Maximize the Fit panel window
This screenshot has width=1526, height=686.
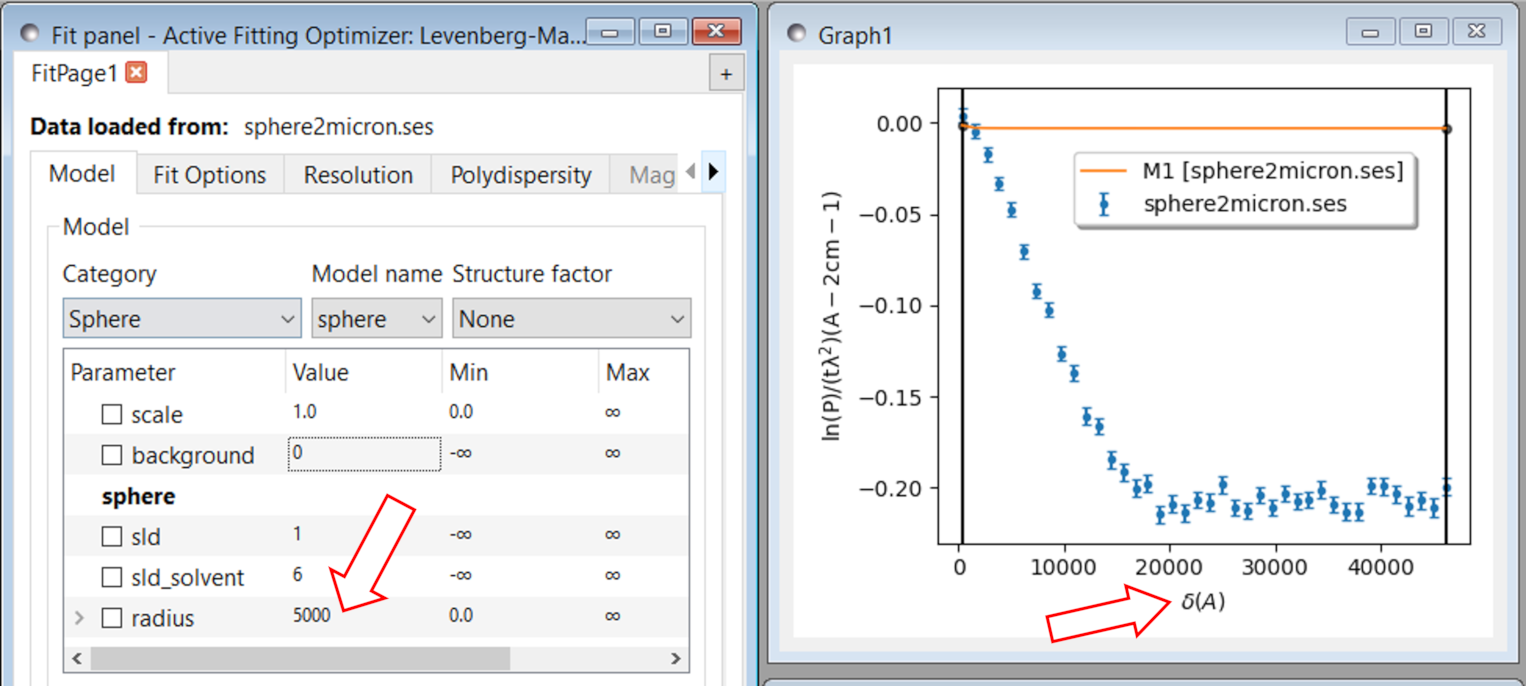click(662, 32)
